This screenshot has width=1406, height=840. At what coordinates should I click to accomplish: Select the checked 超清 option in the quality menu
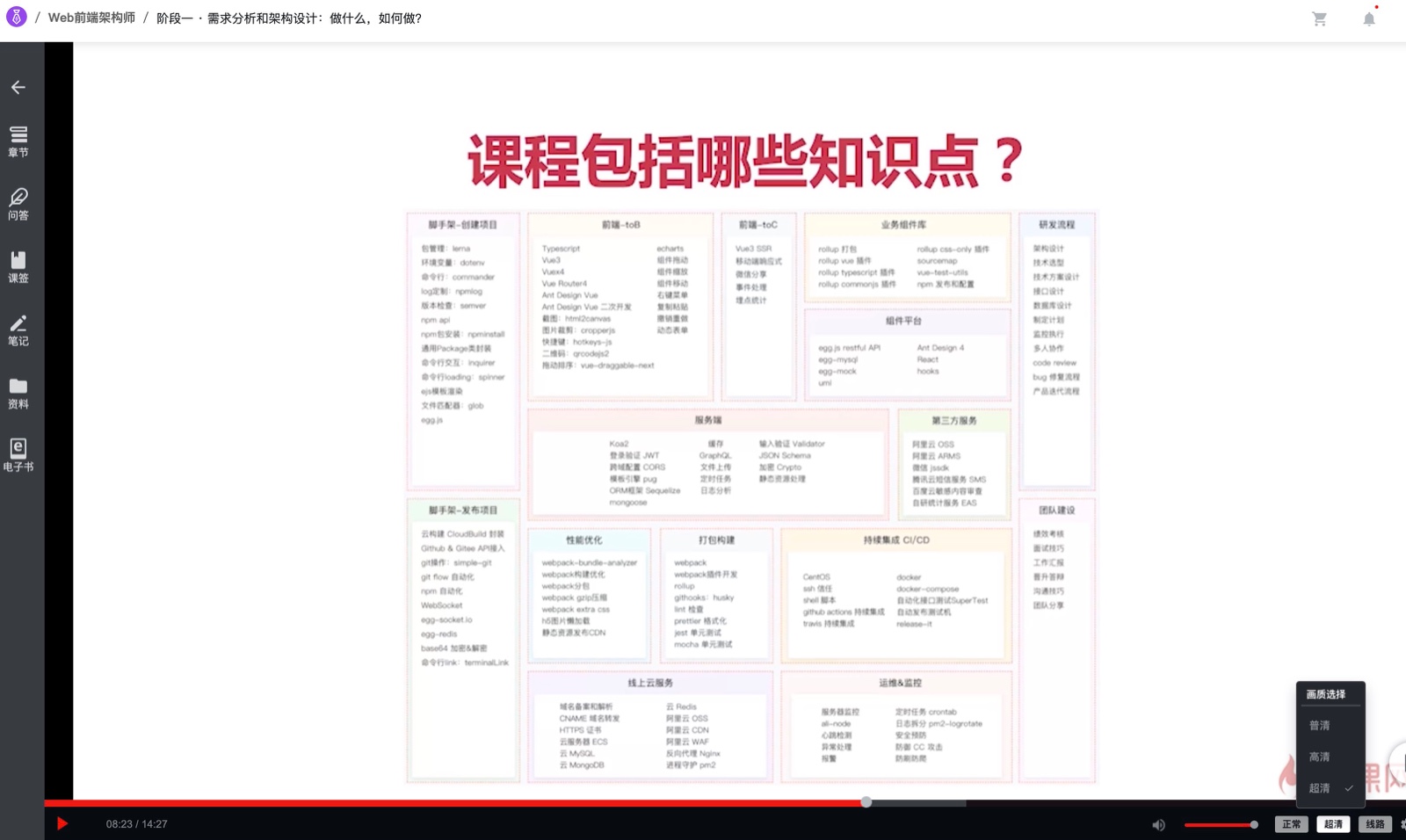coord(1330,788)
